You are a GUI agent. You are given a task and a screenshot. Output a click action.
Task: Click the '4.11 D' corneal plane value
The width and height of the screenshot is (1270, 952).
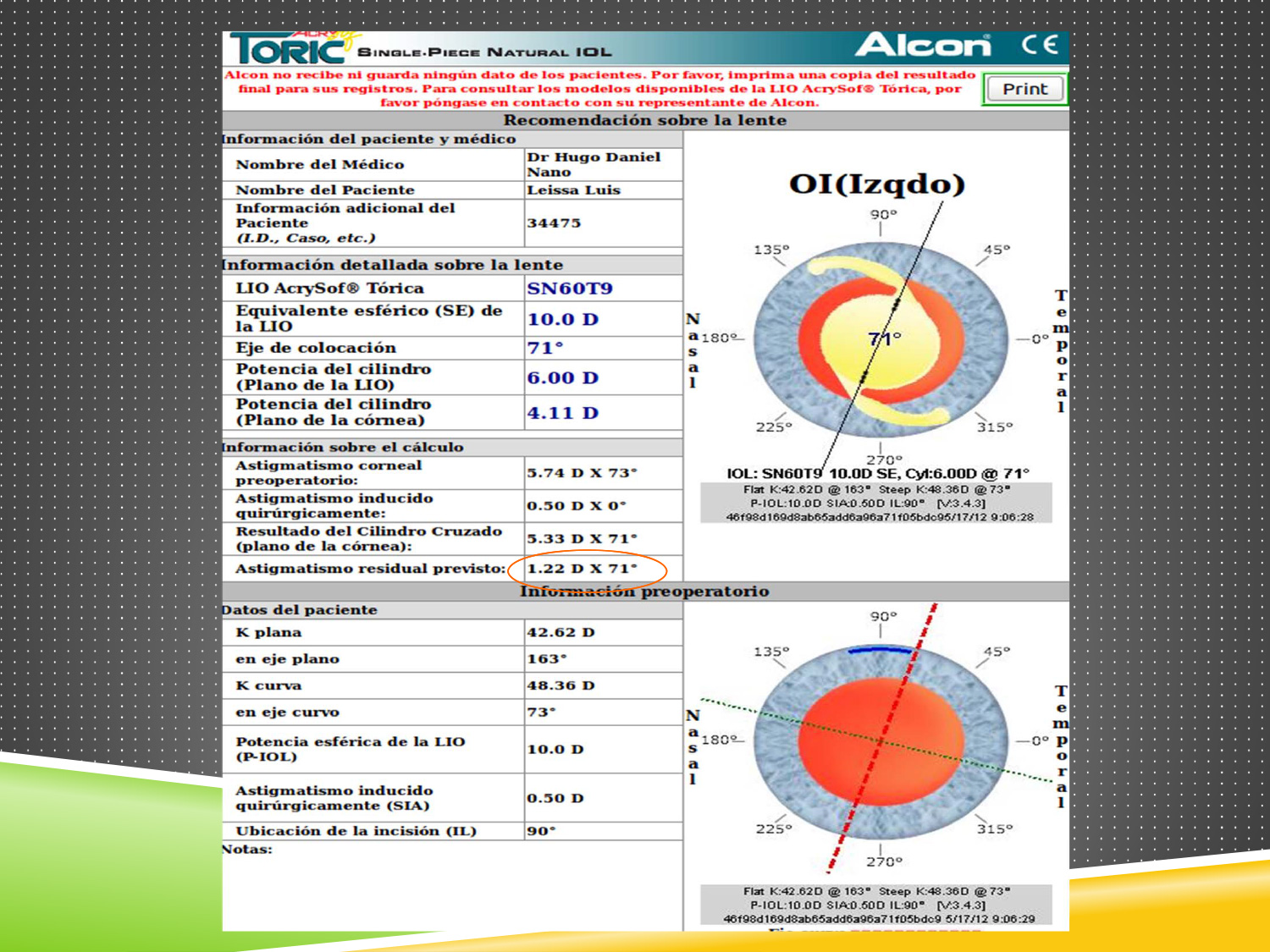pyautogui.click(x=562, y=413)
